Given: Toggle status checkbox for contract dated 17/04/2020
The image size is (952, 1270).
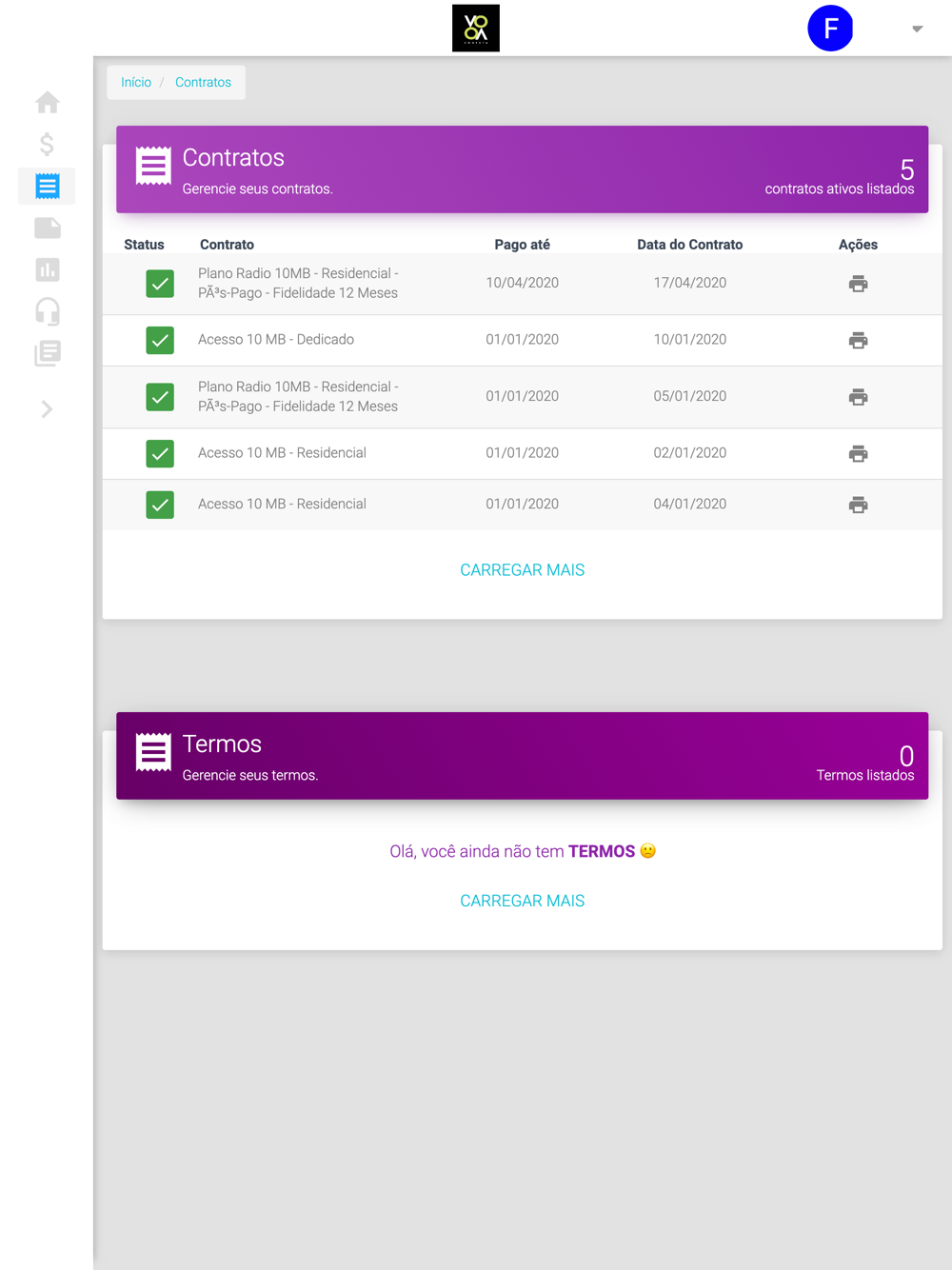Looking at the screenshot, I should 160,284.
